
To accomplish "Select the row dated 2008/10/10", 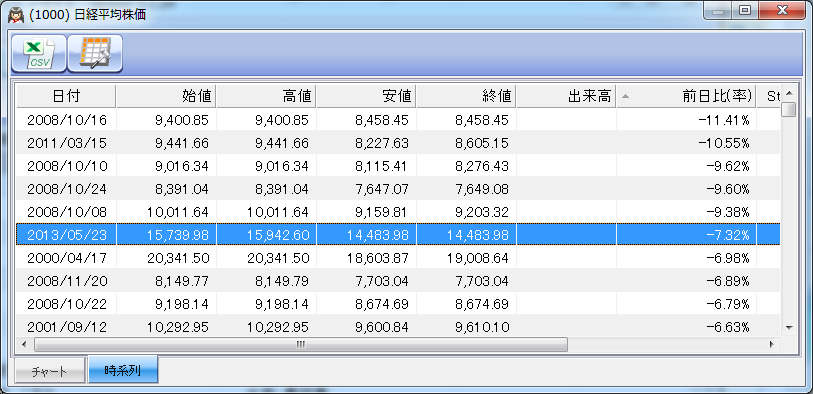I will pyautogui.click(x=398, y=166).
